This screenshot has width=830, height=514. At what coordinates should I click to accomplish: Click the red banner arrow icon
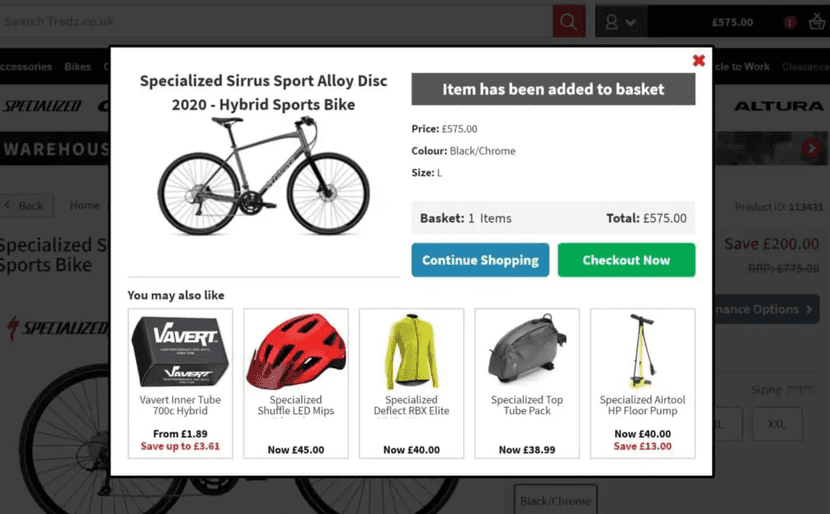pos(812,149)
